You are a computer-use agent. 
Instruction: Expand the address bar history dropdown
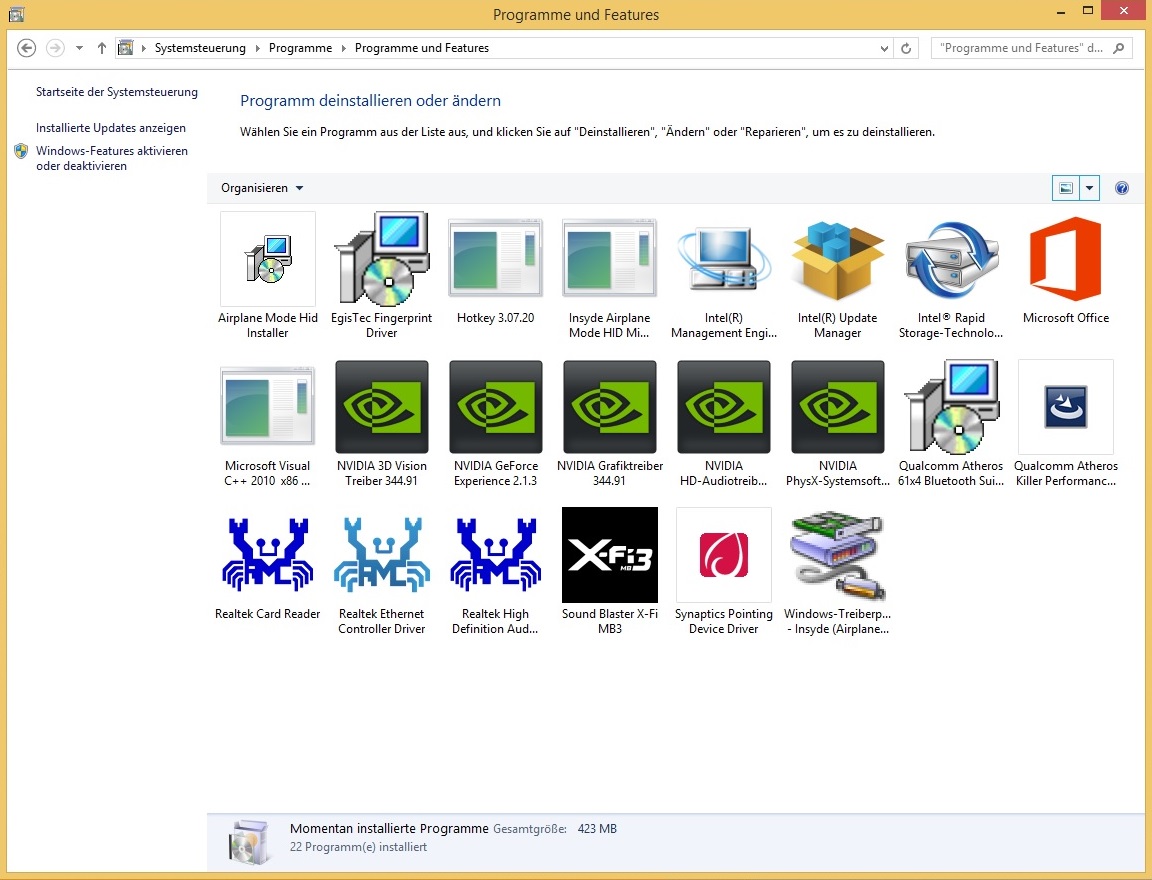pyautogui.click(x=884, y=48)
